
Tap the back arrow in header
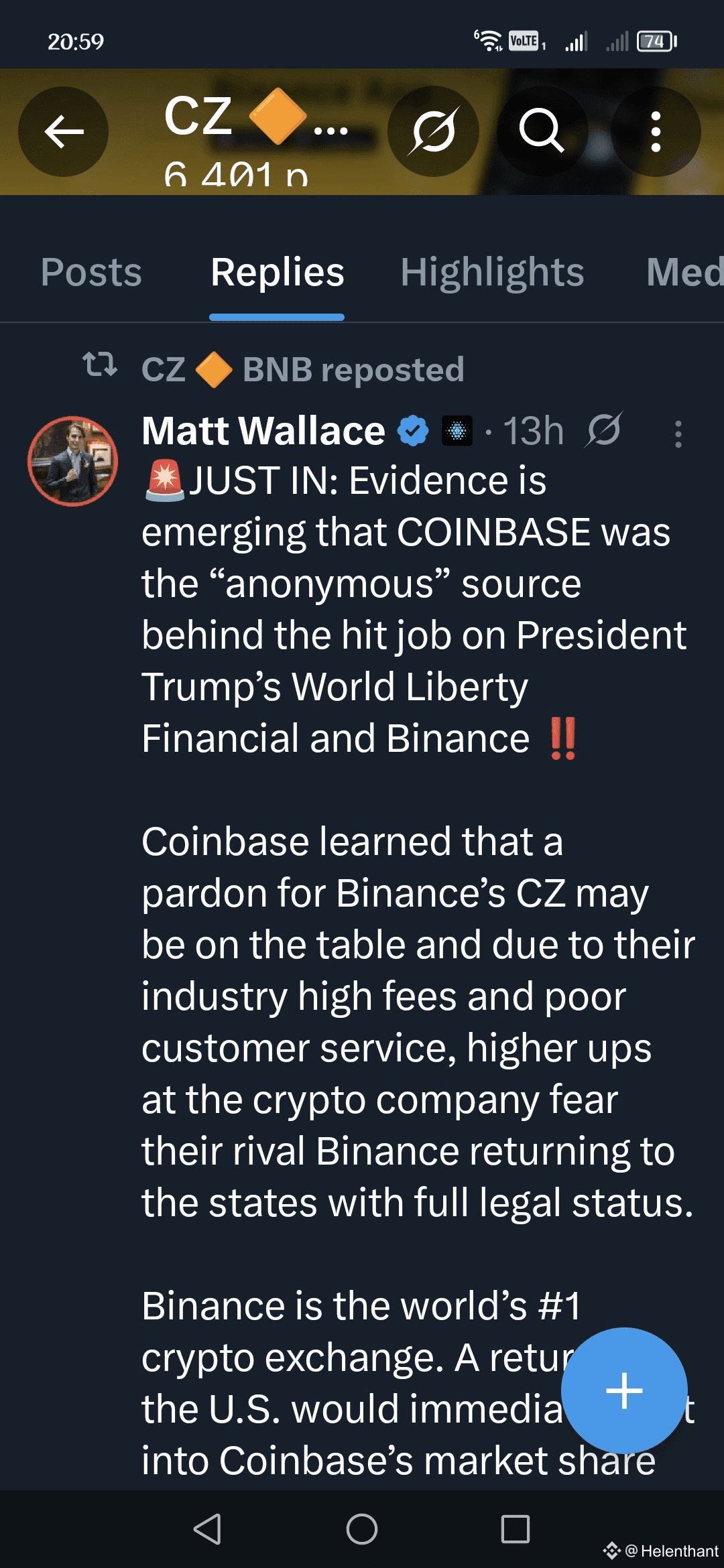click(64, 131)
